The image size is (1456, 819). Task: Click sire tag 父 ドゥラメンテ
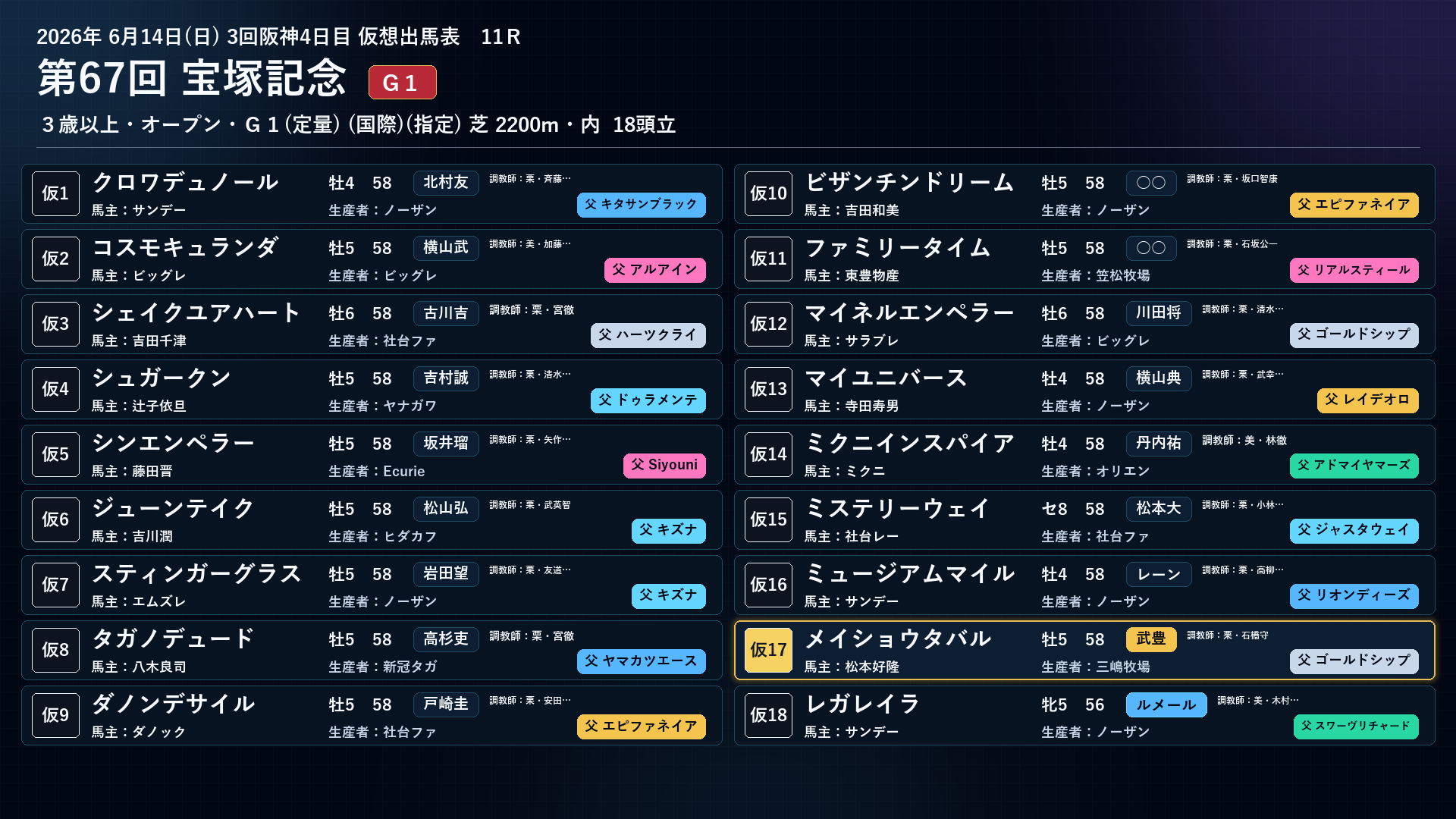[648, 400]
